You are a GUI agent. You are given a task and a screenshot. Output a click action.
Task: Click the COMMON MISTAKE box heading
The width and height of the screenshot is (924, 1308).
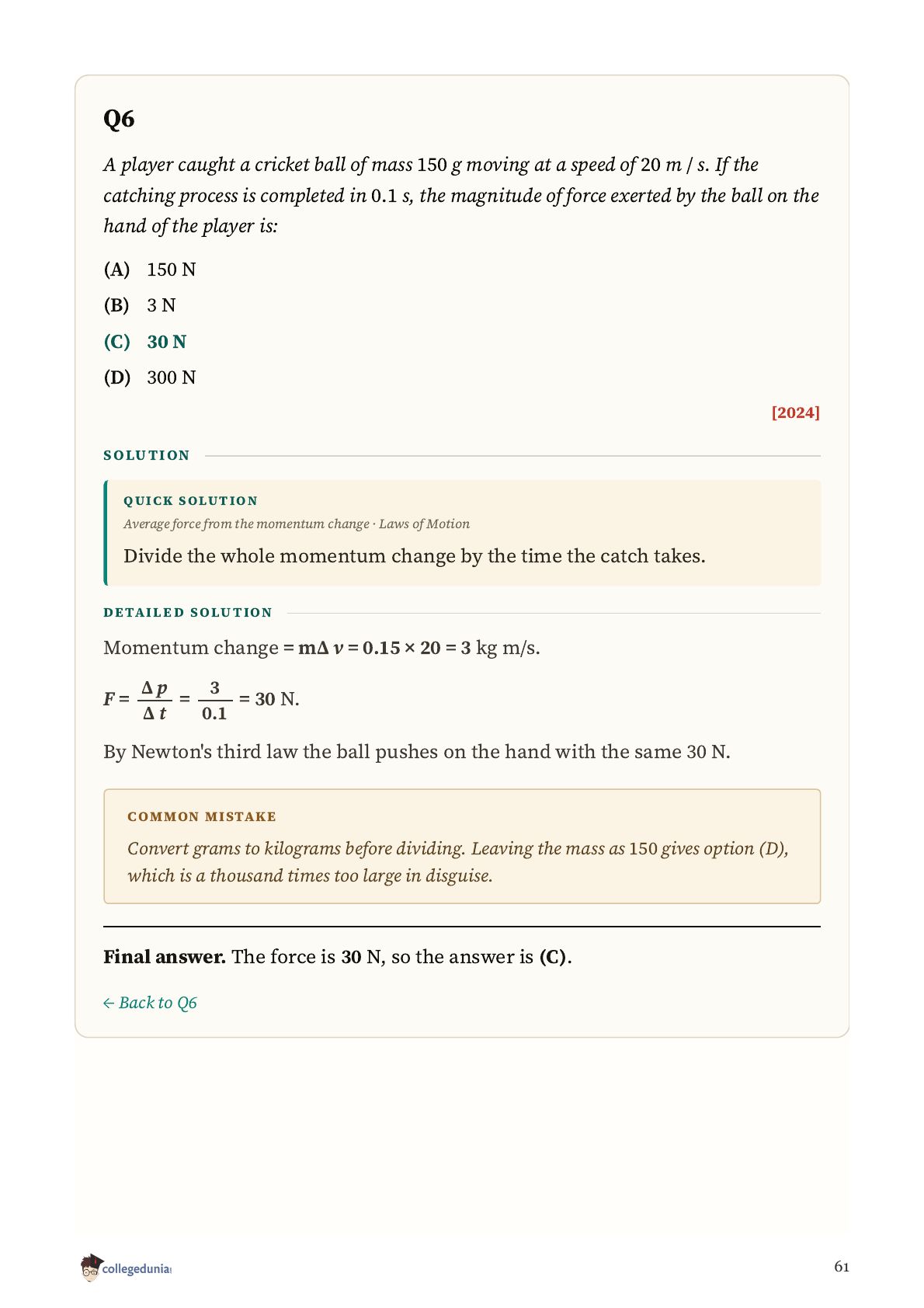click(202, 817)
